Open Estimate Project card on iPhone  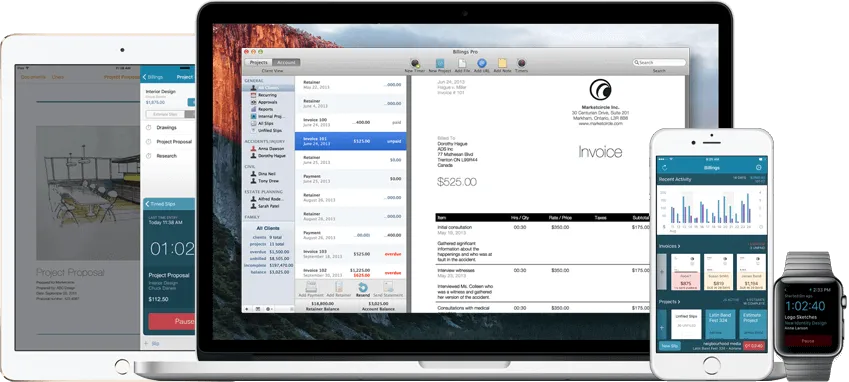pos(752,325)
